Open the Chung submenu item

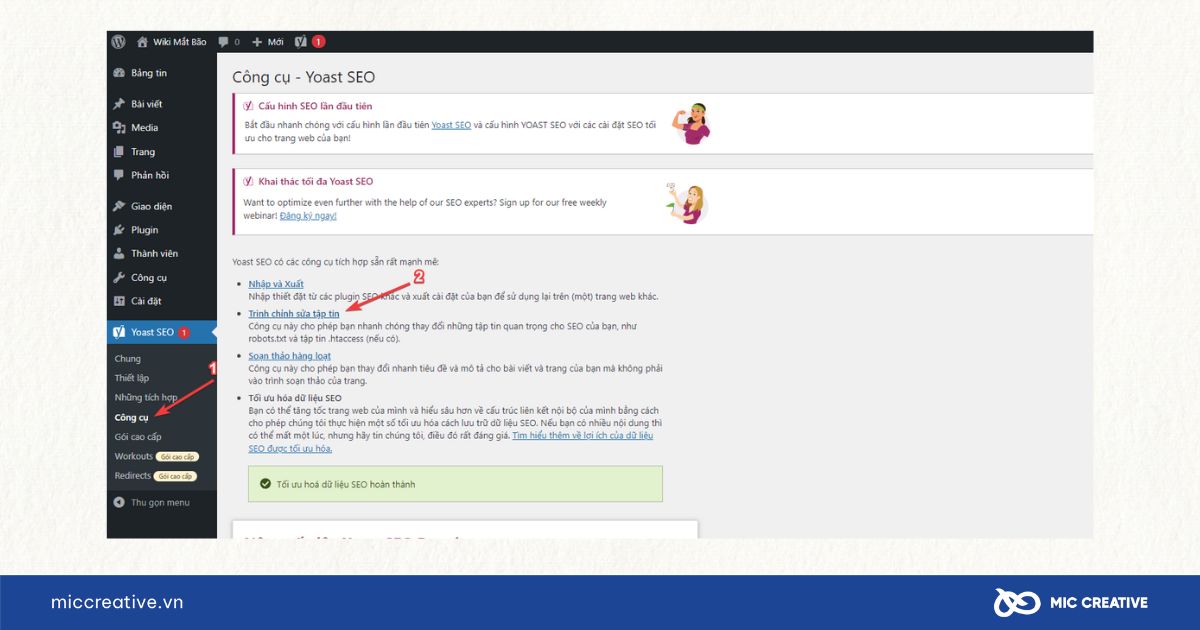tap(128, 359)
